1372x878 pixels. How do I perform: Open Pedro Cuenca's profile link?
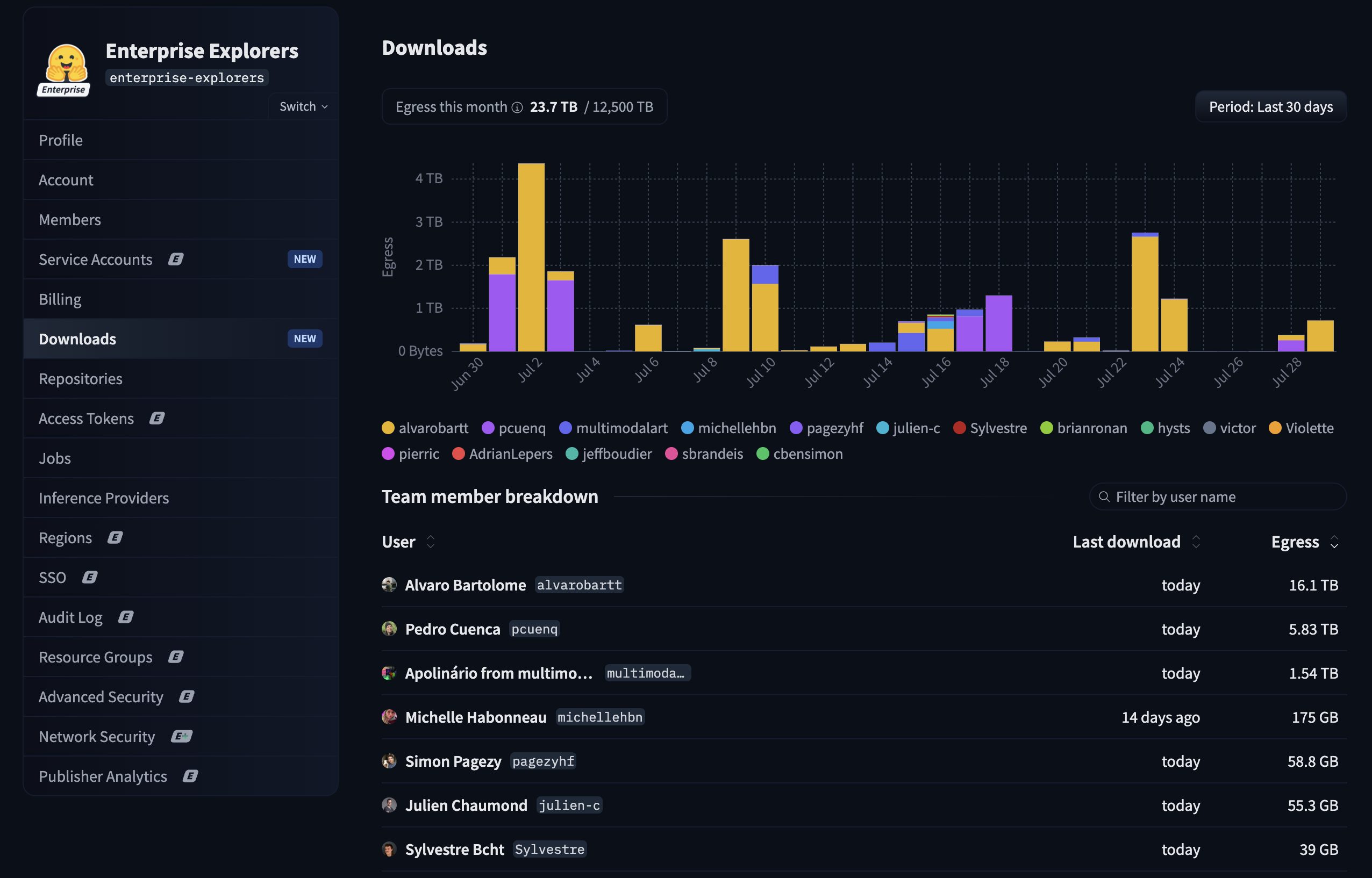pyautogui.click(x=452, y=629)
